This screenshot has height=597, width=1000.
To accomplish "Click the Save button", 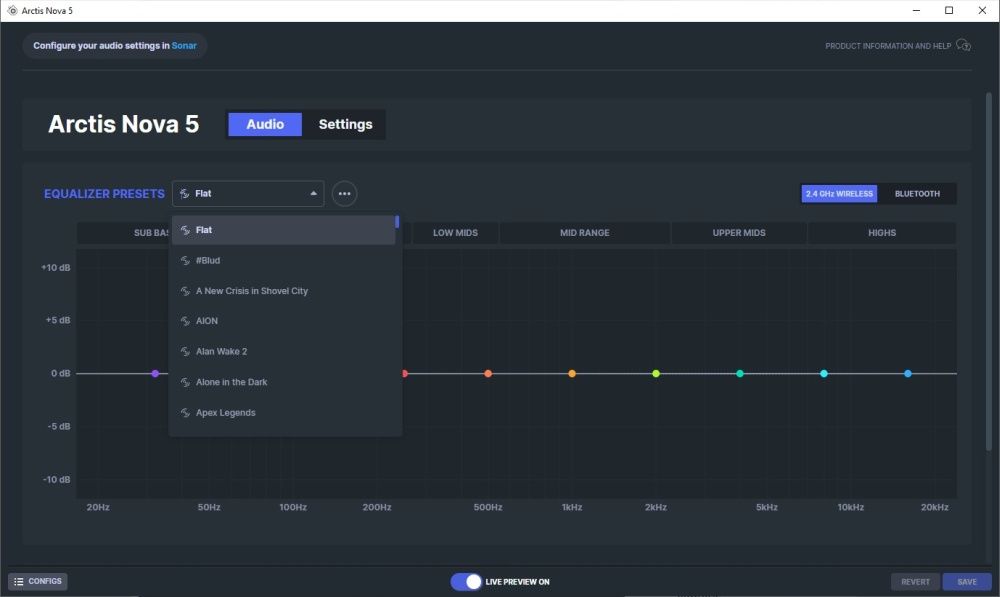I will pos(967,582).
